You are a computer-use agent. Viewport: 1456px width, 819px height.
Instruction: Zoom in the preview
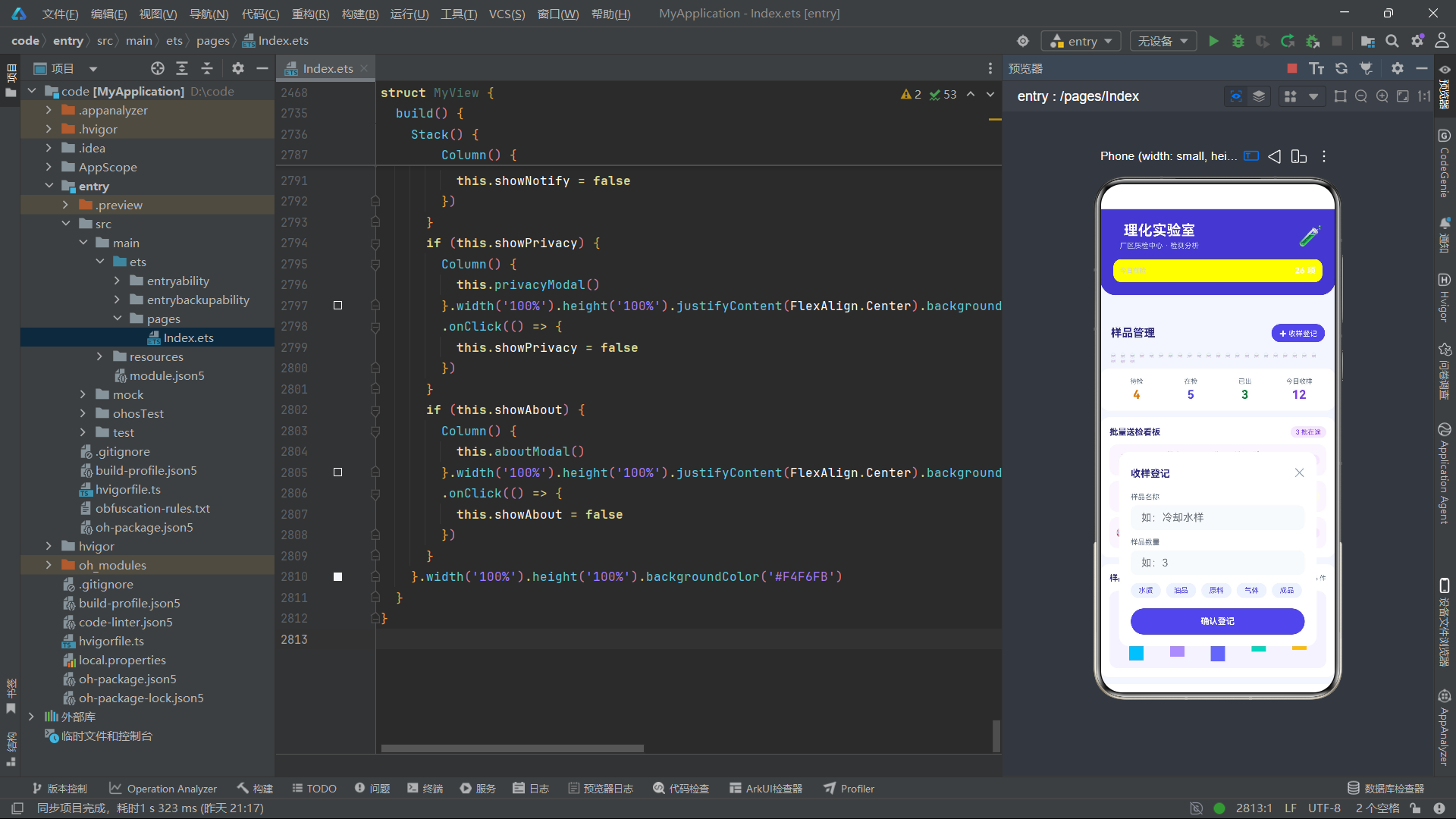1382,96
